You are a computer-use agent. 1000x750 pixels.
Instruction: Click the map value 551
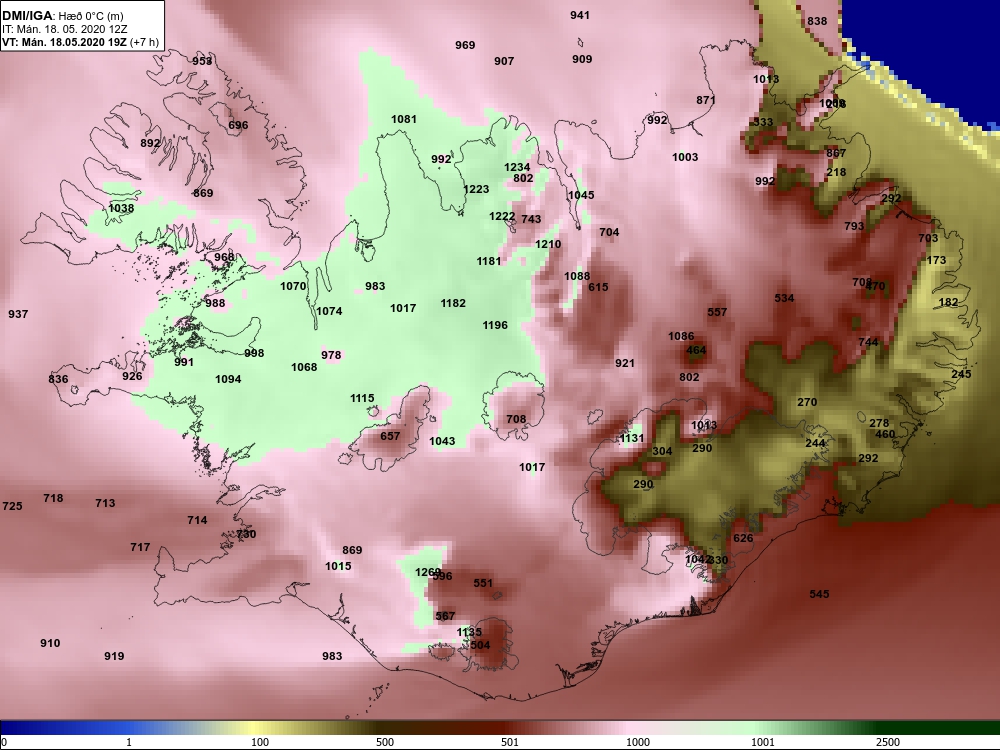(483, 584)
